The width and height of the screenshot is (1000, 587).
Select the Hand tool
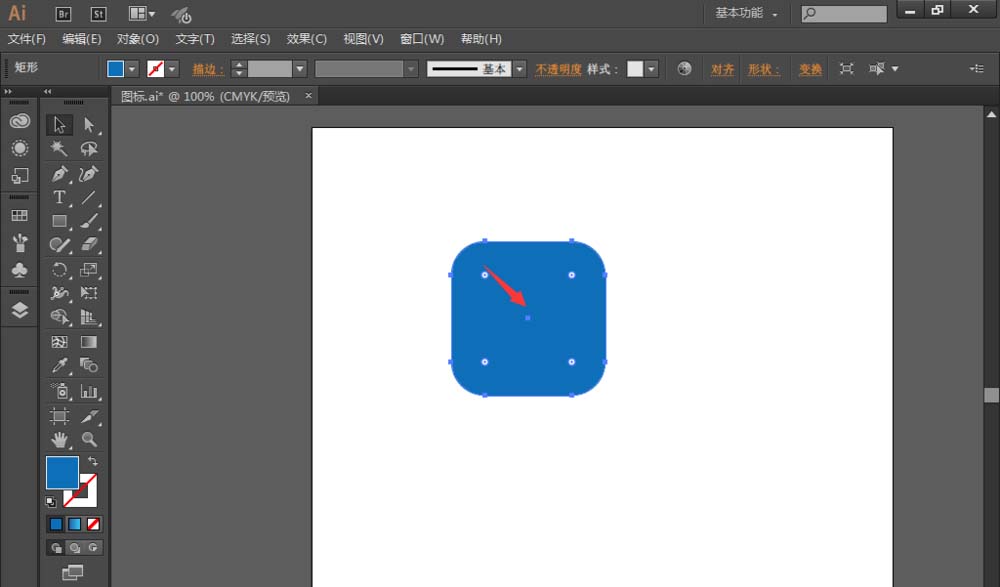pyautogui.click(x=59, y=439)
